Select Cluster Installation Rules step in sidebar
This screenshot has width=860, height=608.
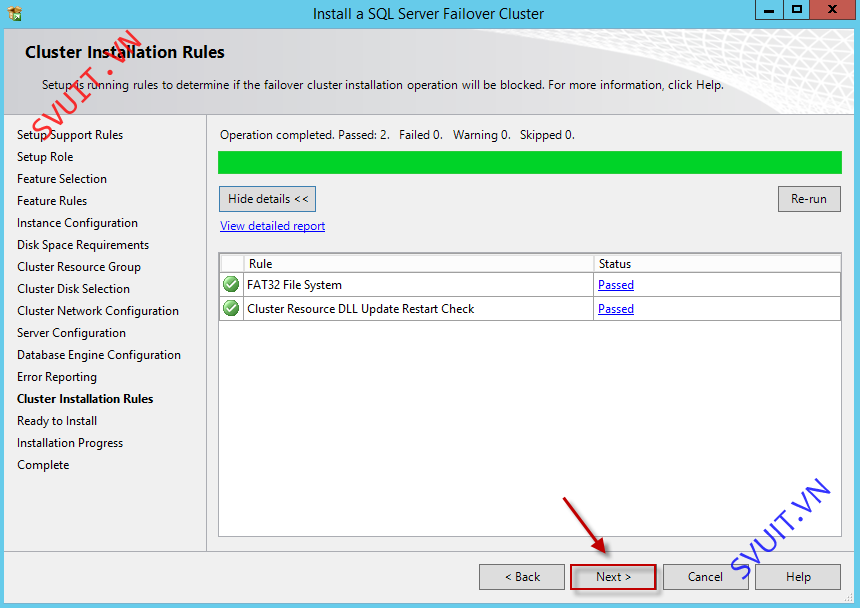85,399
